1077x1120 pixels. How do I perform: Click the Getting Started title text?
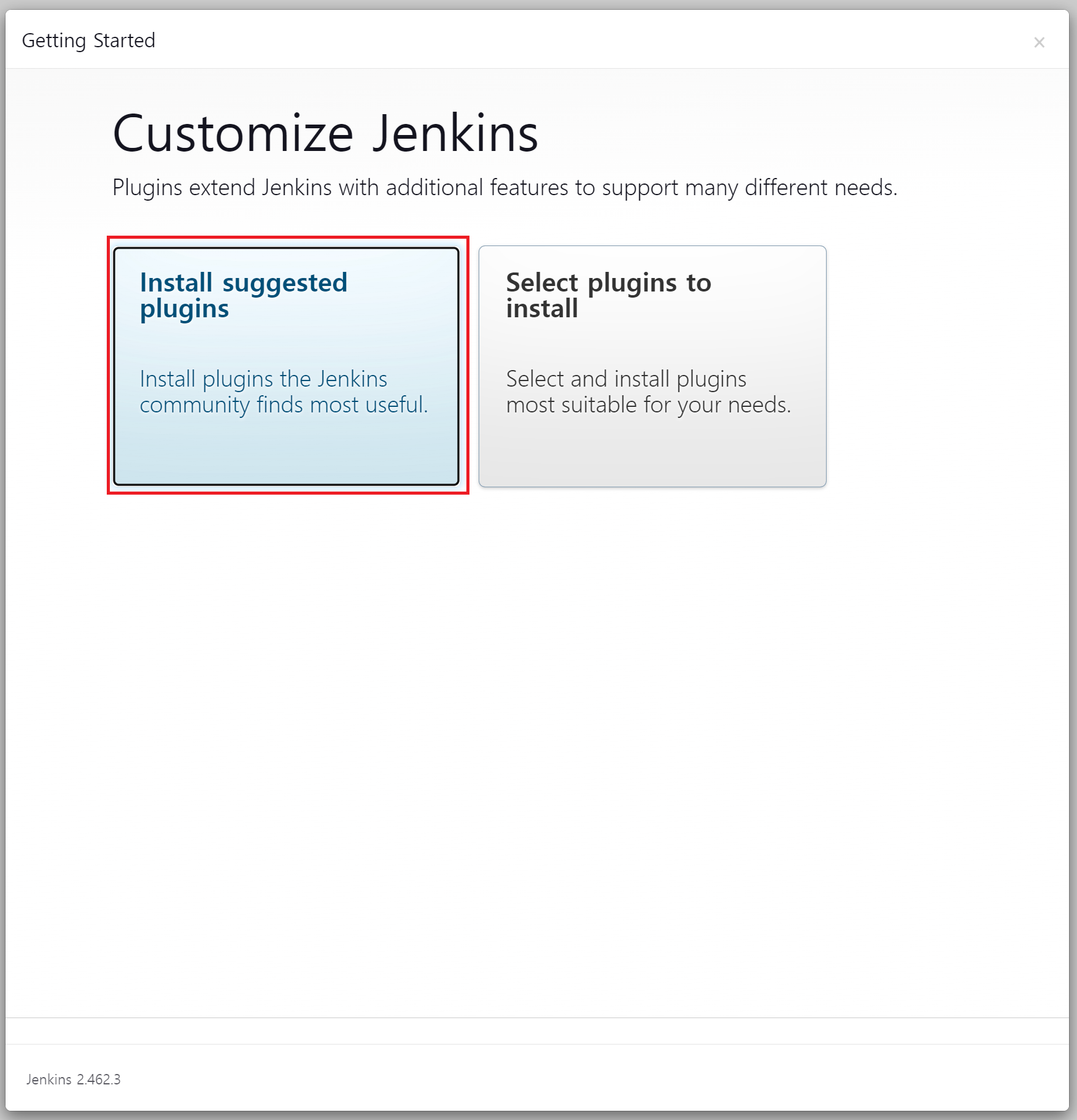pos(88,41)
